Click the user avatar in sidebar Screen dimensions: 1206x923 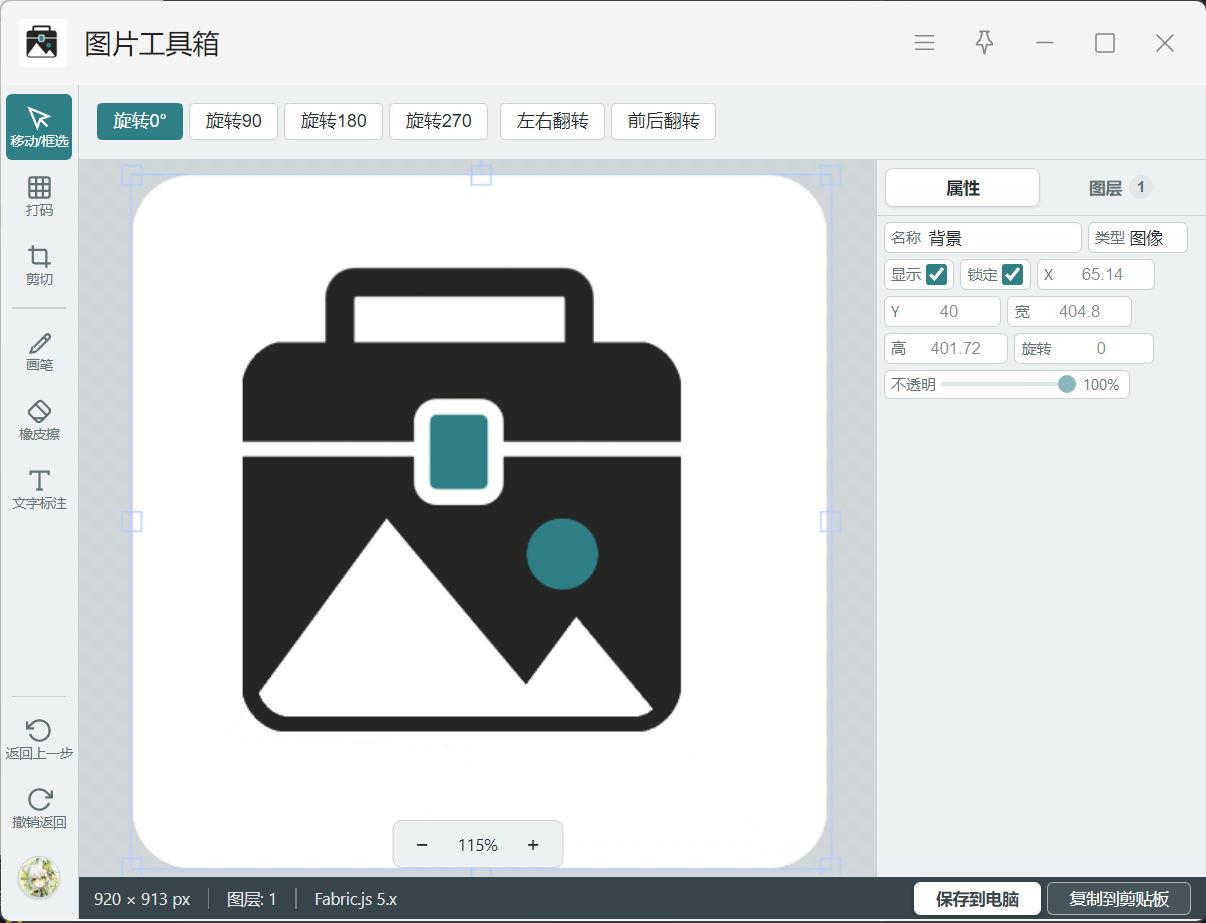click(40, 877)
